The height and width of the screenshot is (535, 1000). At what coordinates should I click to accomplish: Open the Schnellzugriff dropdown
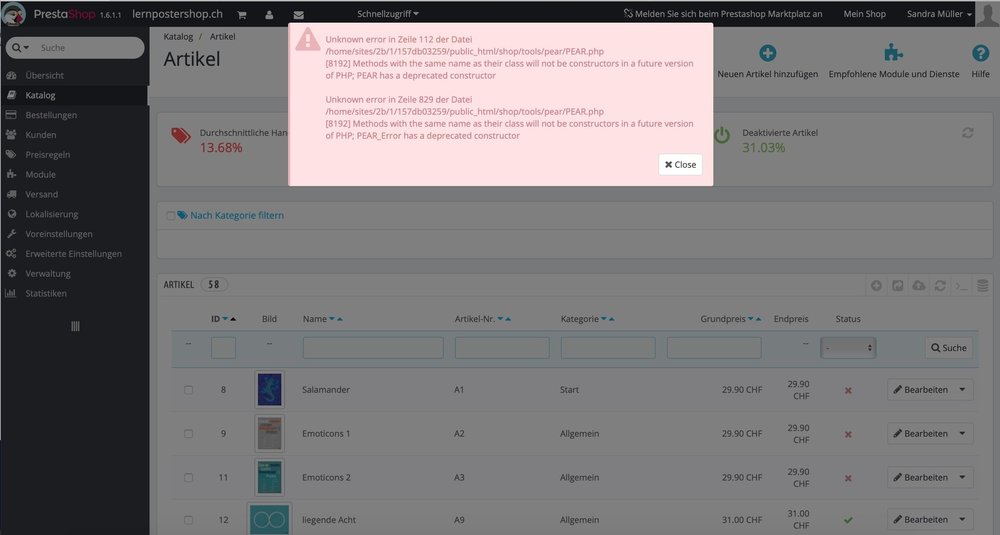click(388, 13)
